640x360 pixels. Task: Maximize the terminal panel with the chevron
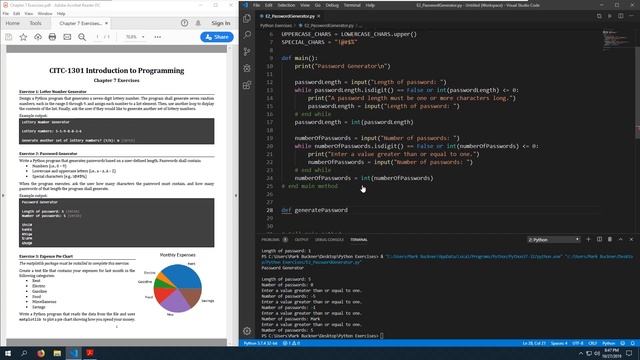(x=620, y=239)
